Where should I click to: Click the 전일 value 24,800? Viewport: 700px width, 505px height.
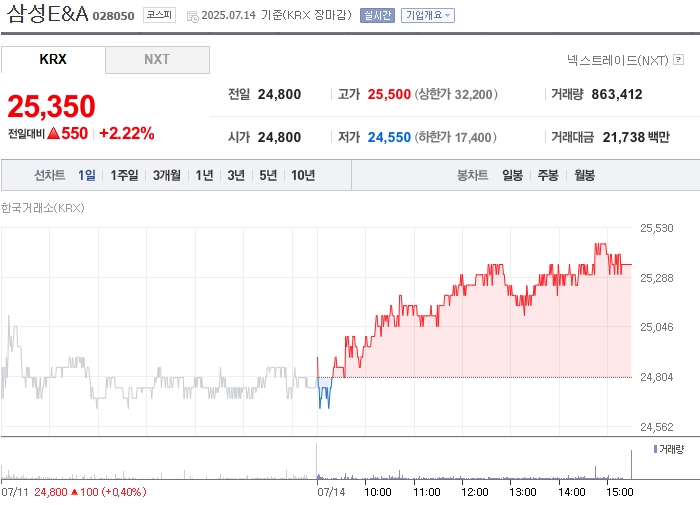pos(279,94)
